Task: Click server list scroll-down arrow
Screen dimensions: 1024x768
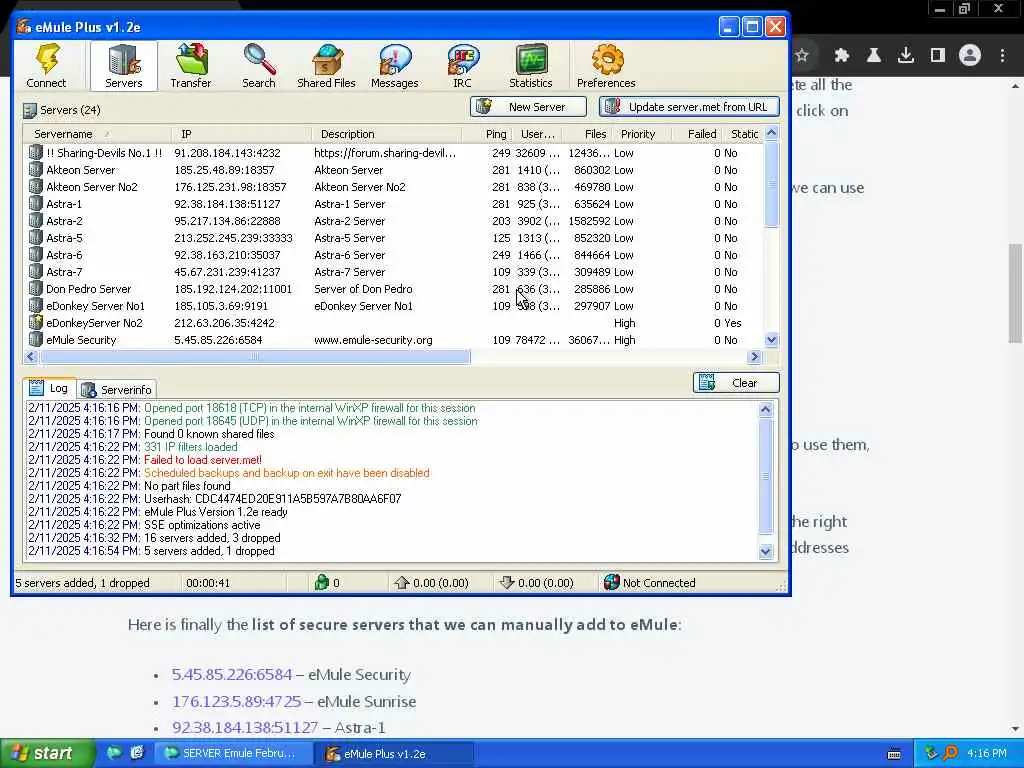Action: [771, 340]
